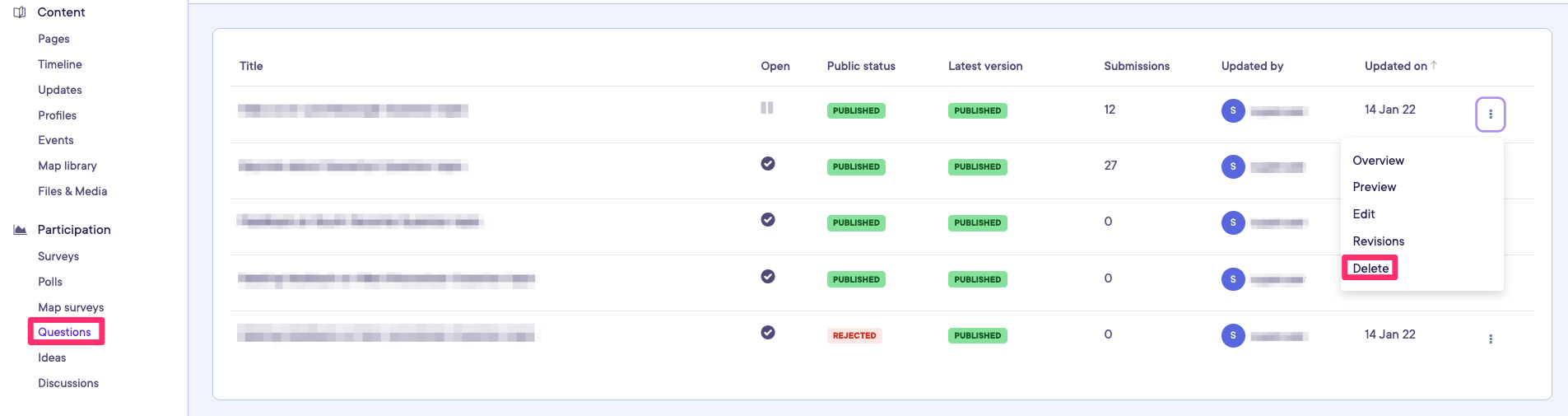Toggle the open checkmark in second row
This screenshot has height=416, width=1568.
point(767,164)
